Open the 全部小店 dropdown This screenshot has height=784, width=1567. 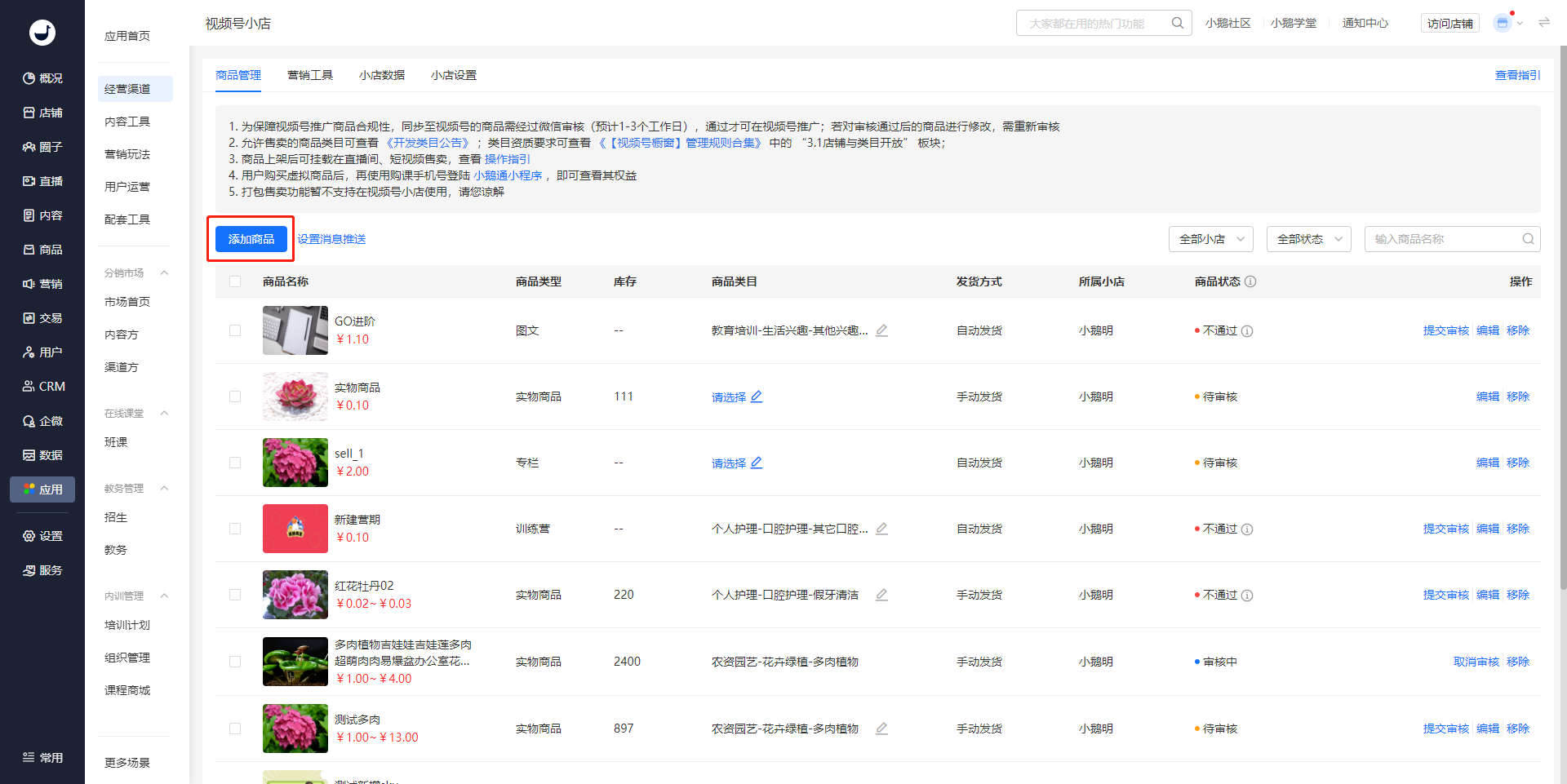[1211, 239]
